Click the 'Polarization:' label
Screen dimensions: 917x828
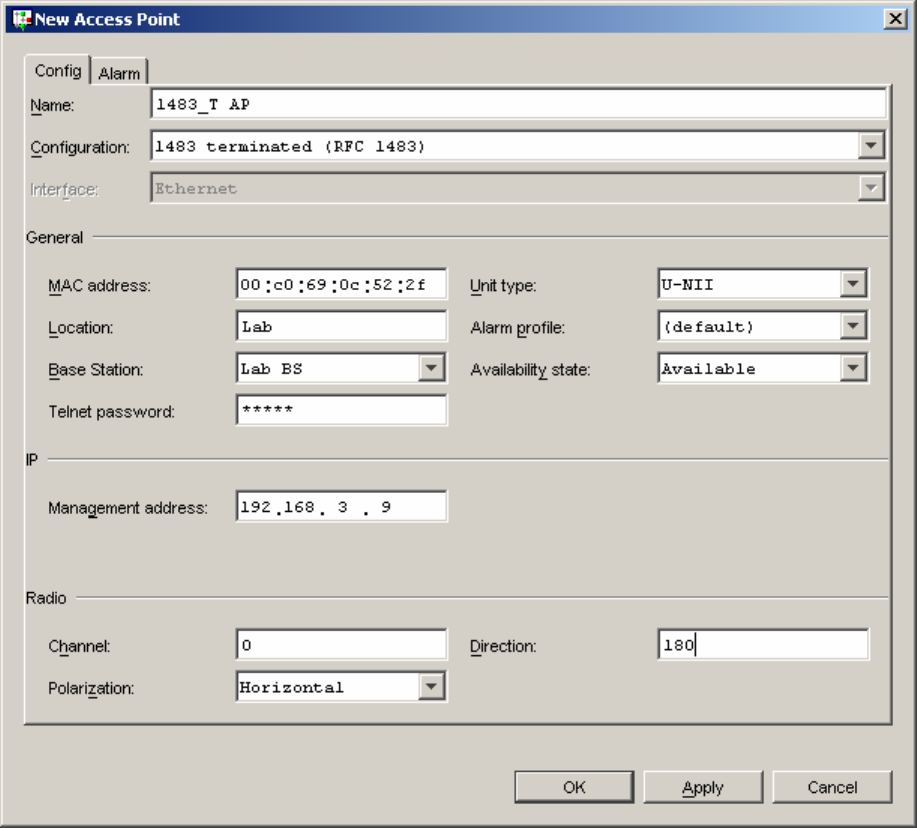point(91,688)
